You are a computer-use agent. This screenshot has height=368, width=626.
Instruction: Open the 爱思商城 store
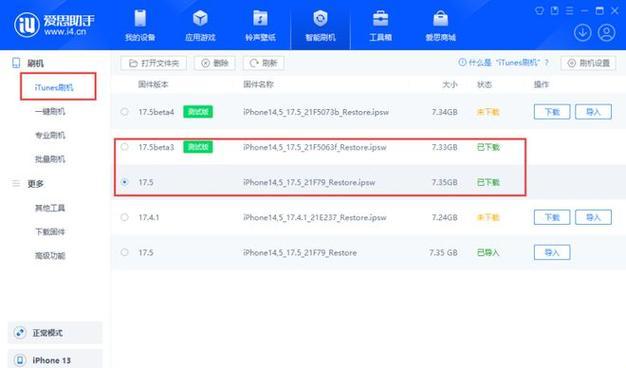pos(440,26)
